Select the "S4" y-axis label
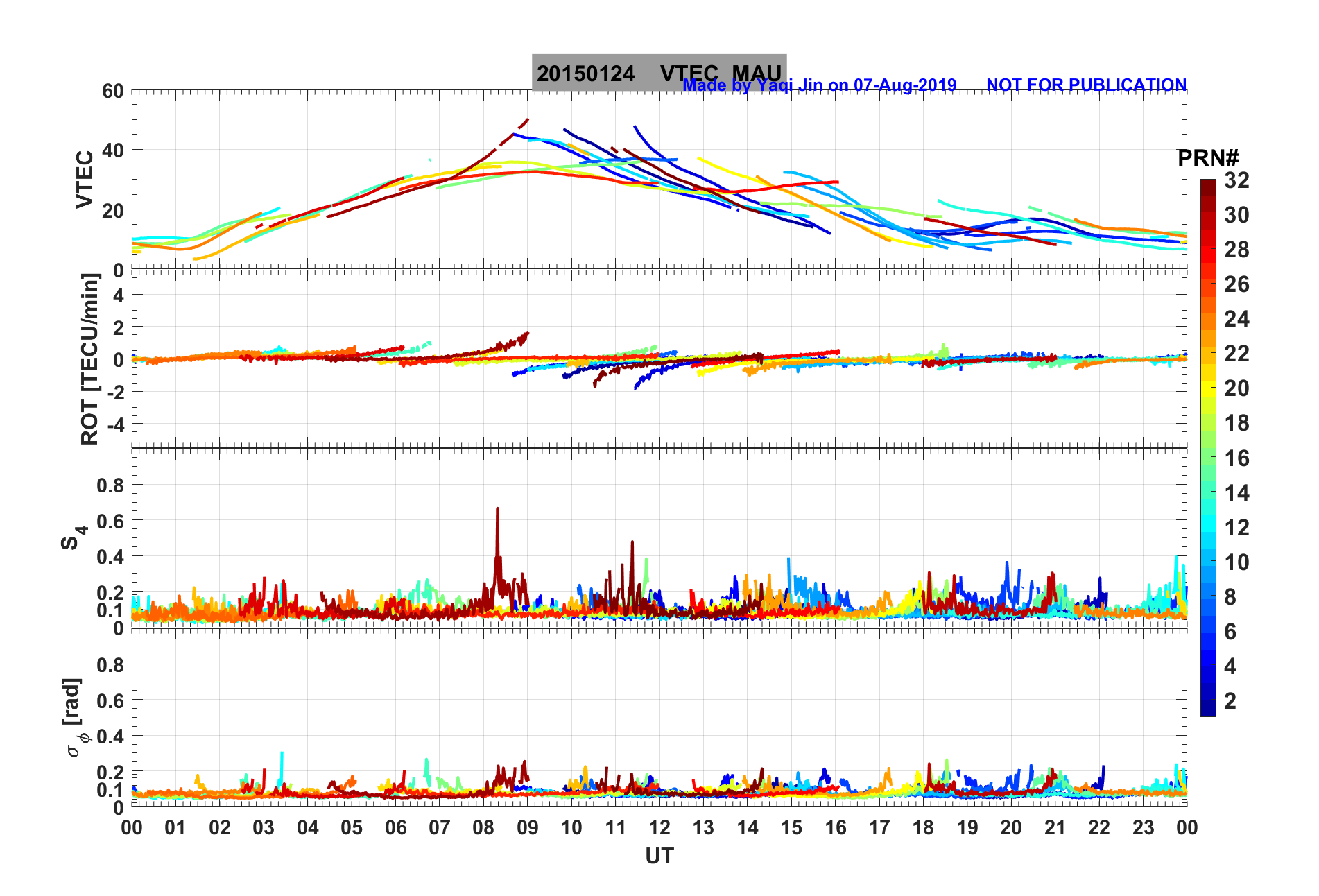Screen dimensions: 1319x896 [x=74, y=537]
